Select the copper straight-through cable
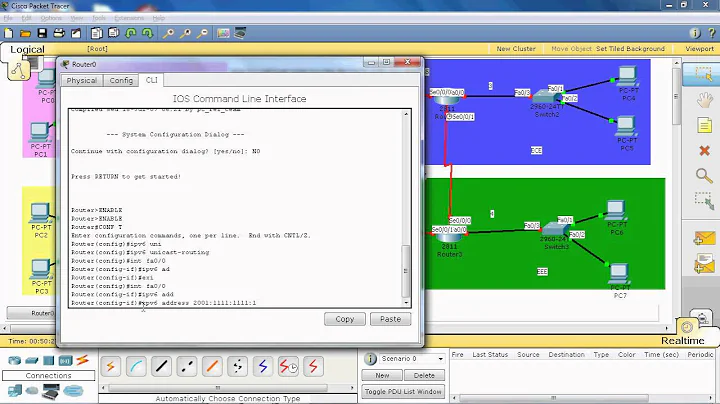This screenshot has height=404, width=720. click(x=162, y=366)
